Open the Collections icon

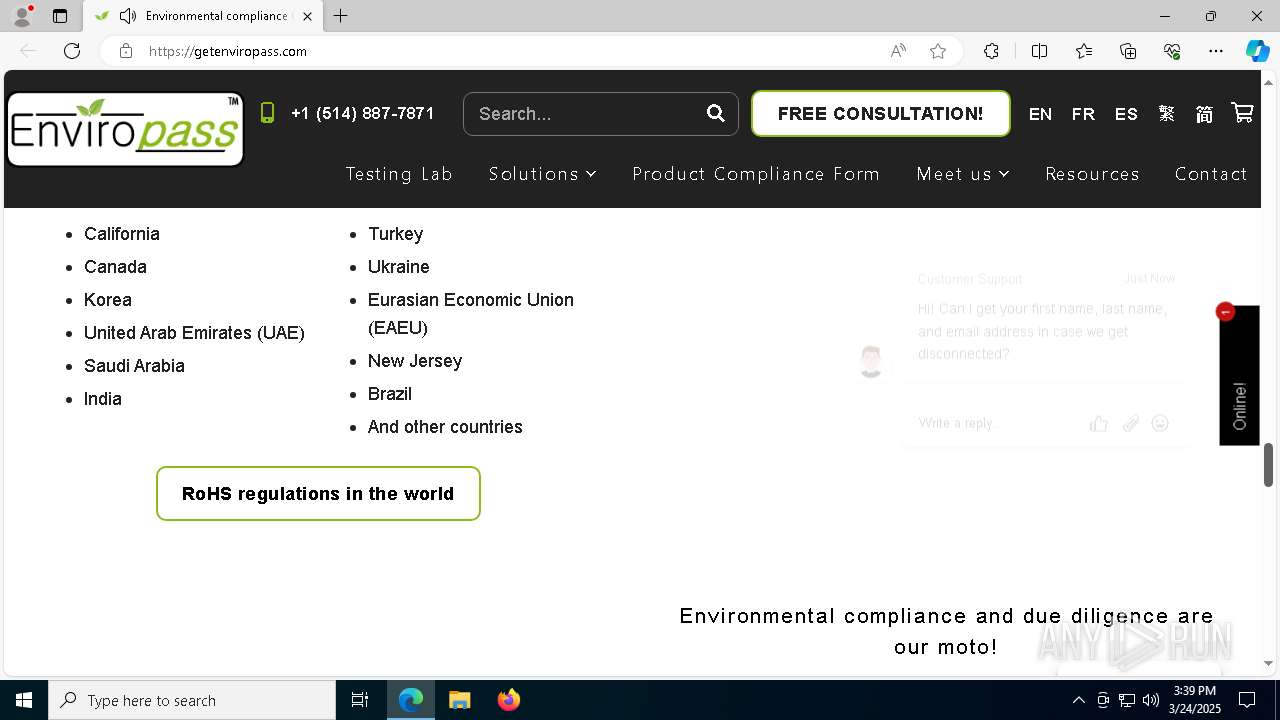click(x=1128, y=51)
